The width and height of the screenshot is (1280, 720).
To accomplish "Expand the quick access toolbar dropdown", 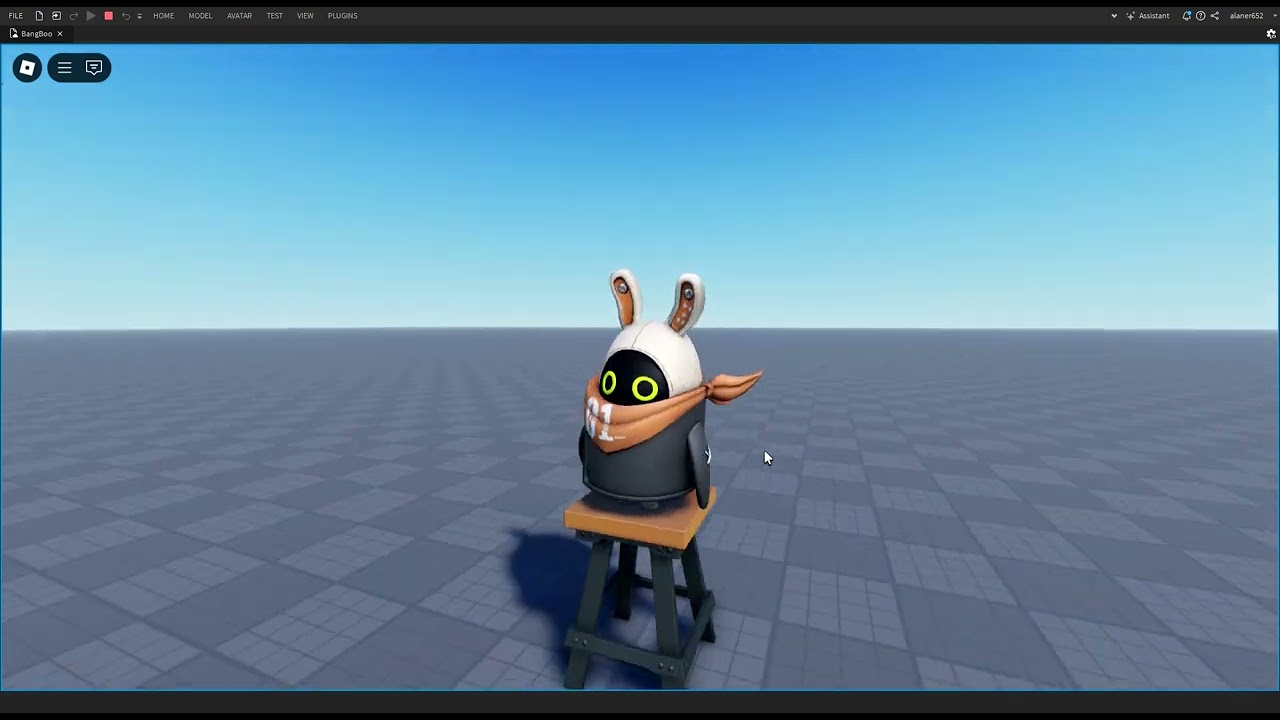I will [139, 16].
